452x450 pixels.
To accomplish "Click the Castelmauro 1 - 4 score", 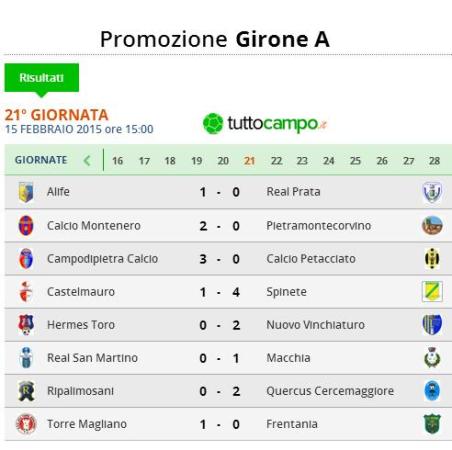I will point(219,292).
